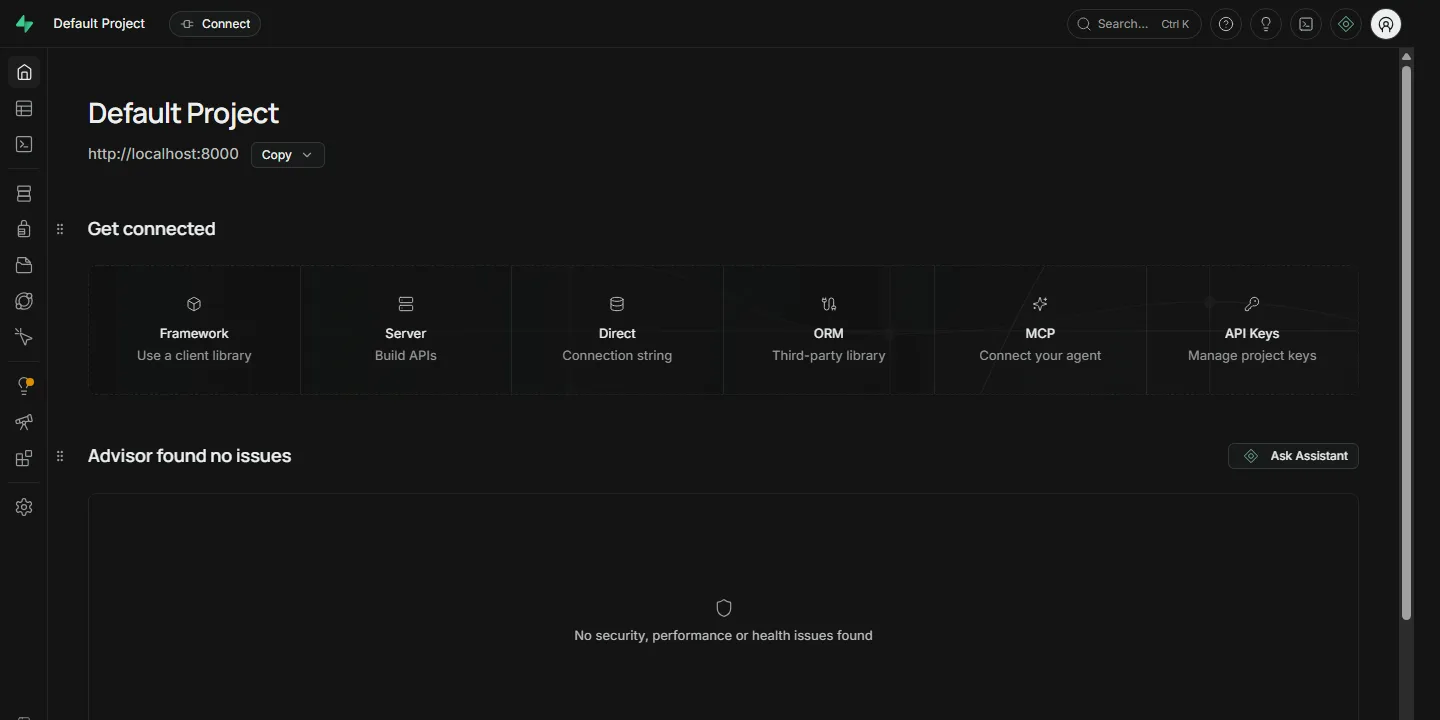The image size is (1440, 720).
Task: Open the SQL Editor sidebar icon
Action: coord(24,144)
